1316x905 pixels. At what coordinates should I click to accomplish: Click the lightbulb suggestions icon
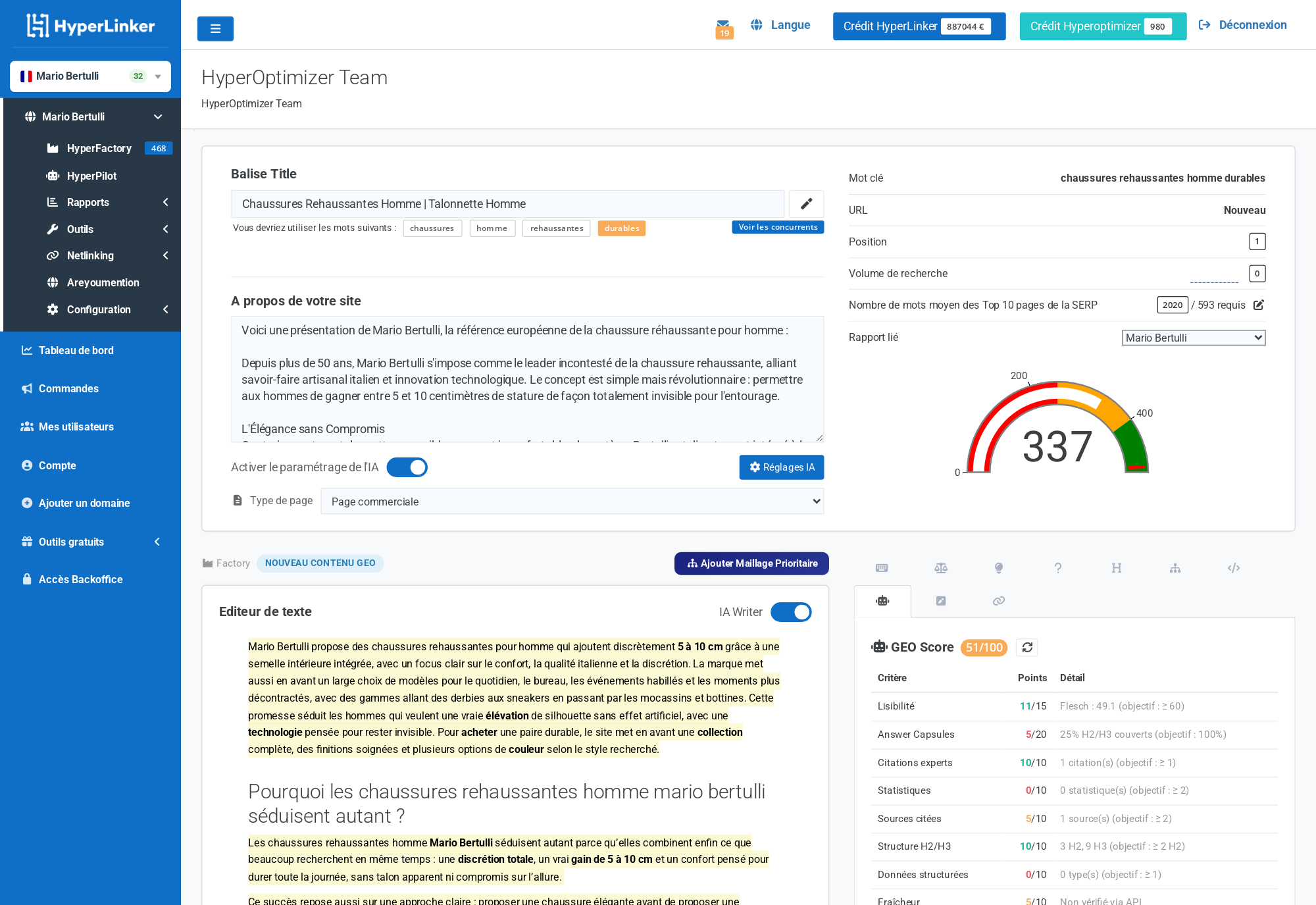tap(998, 567)
